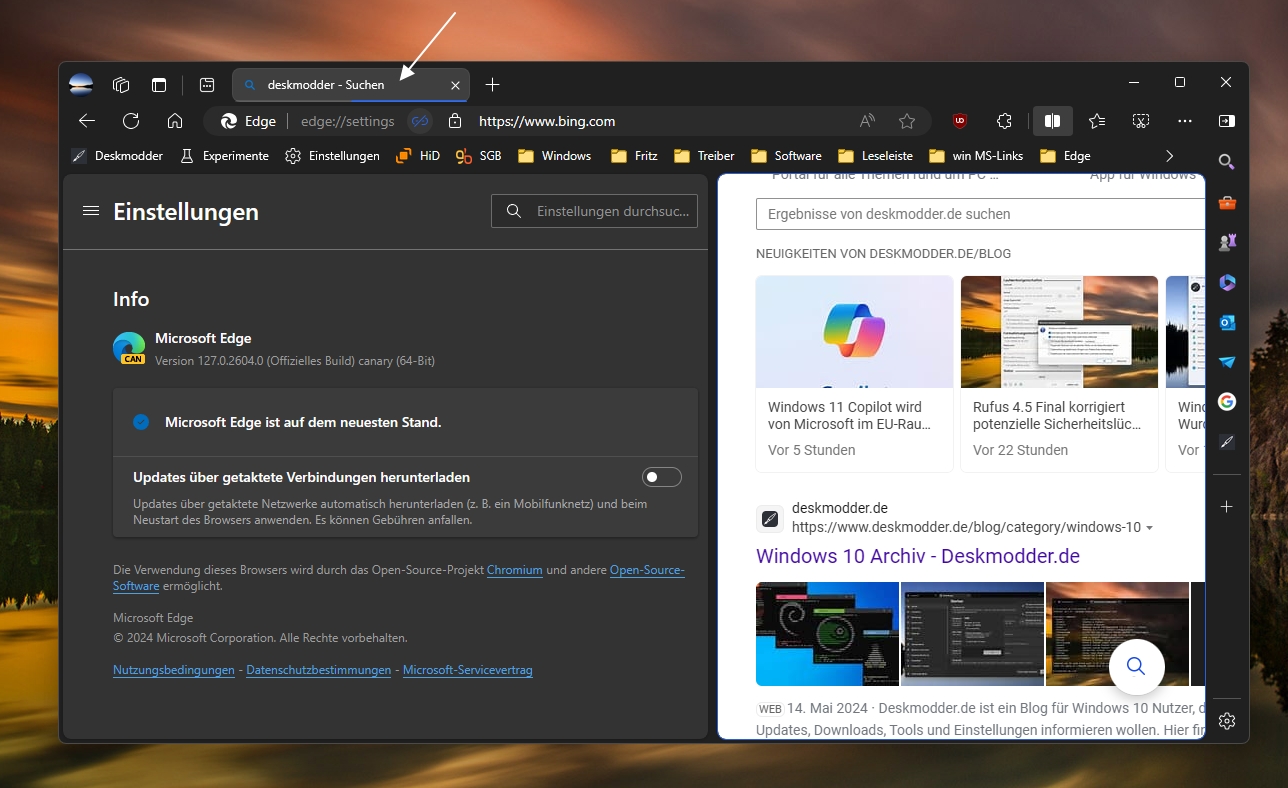The width and height of the screenshot is (1288, 788).
Task: Open the Settings and more menu
Action: click(x=1185, y=121)
